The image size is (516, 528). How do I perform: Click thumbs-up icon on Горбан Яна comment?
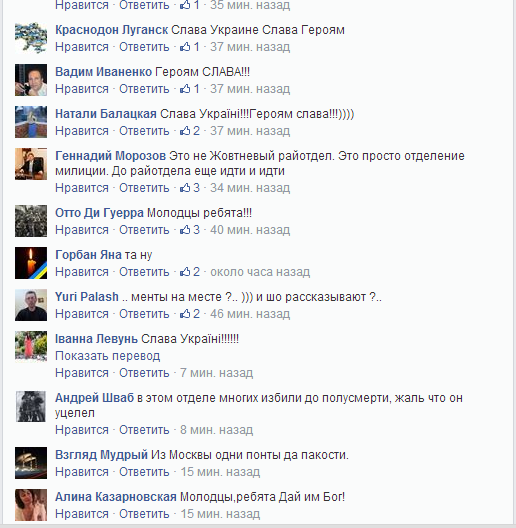click(x=185, y=271)
